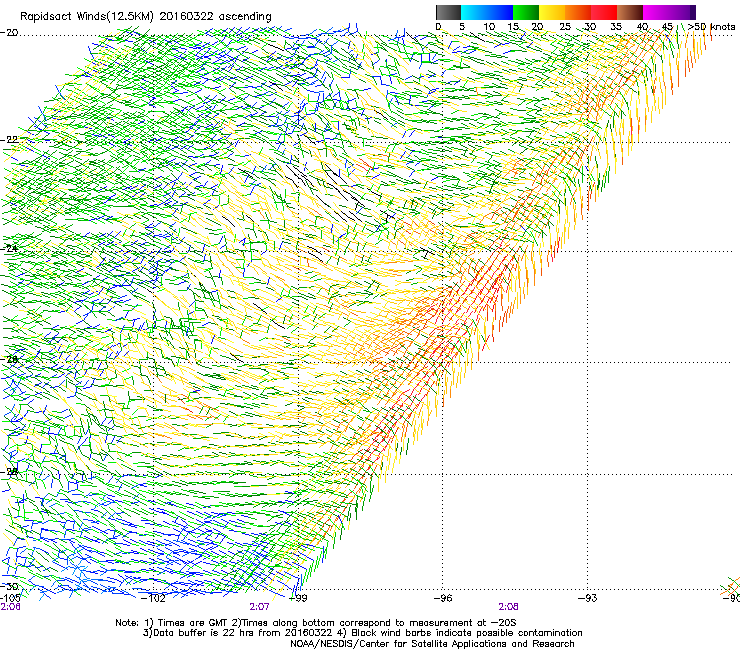The image size is (740, 650).
Task: Click the '-22' latitude axis label
Action: tap(9, 140)
